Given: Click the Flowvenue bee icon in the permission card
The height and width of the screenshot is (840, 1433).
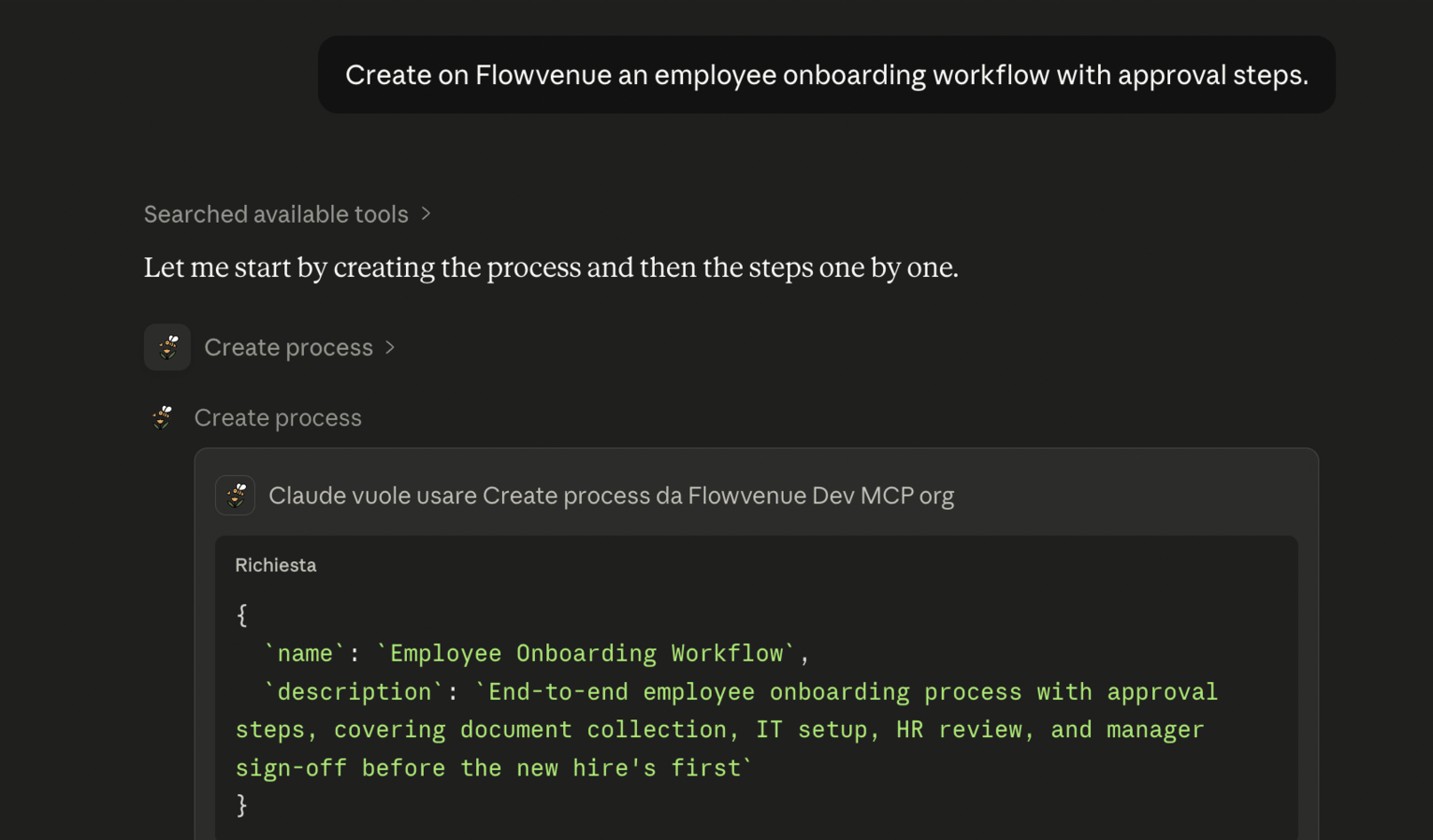Looking at the screenshot, I should pos(236,495).
